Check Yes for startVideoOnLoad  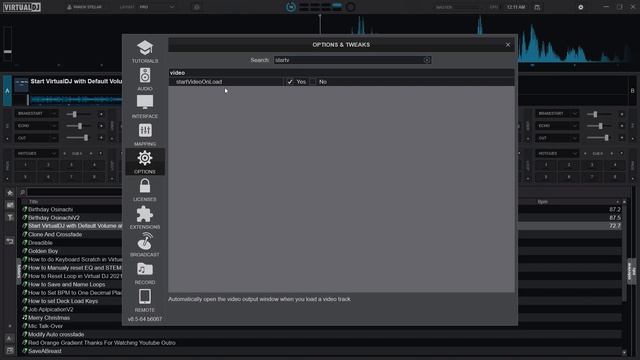point(290,82)
